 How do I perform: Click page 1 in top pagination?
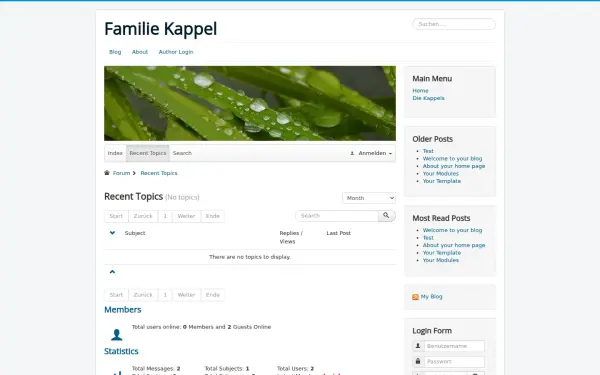(165, 216)
